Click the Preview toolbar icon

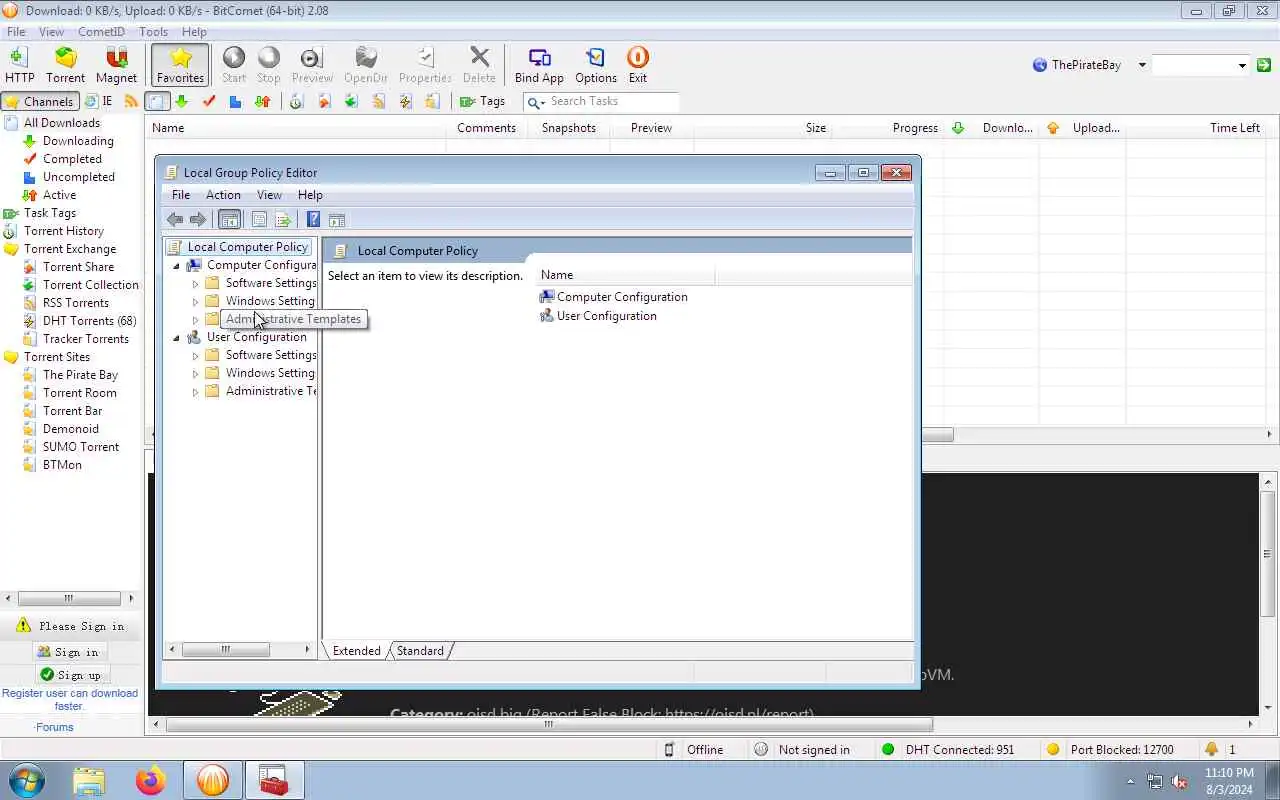[312, 65]
